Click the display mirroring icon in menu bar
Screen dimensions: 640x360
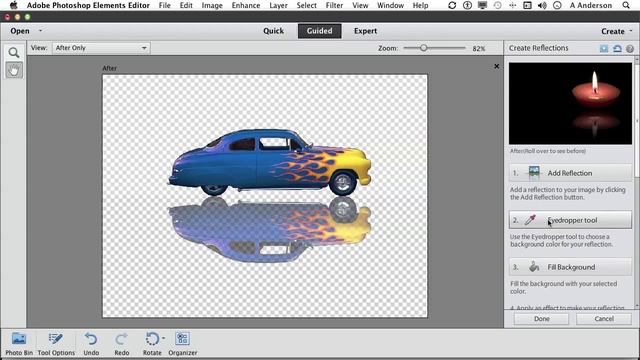tap(482, 5)
